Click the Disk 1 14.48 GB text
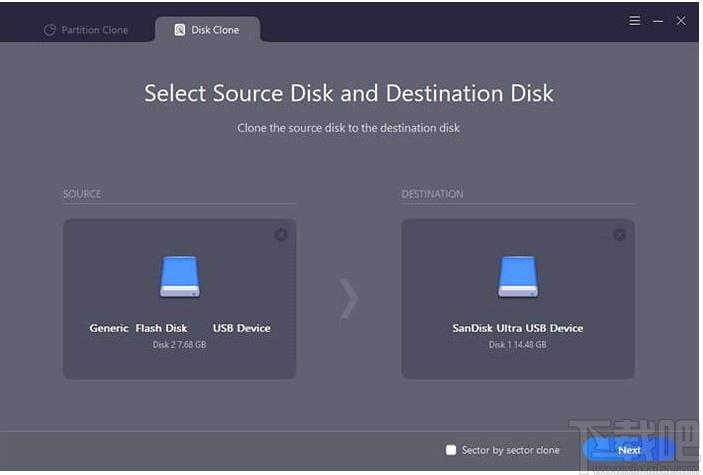 coord(517,345)
